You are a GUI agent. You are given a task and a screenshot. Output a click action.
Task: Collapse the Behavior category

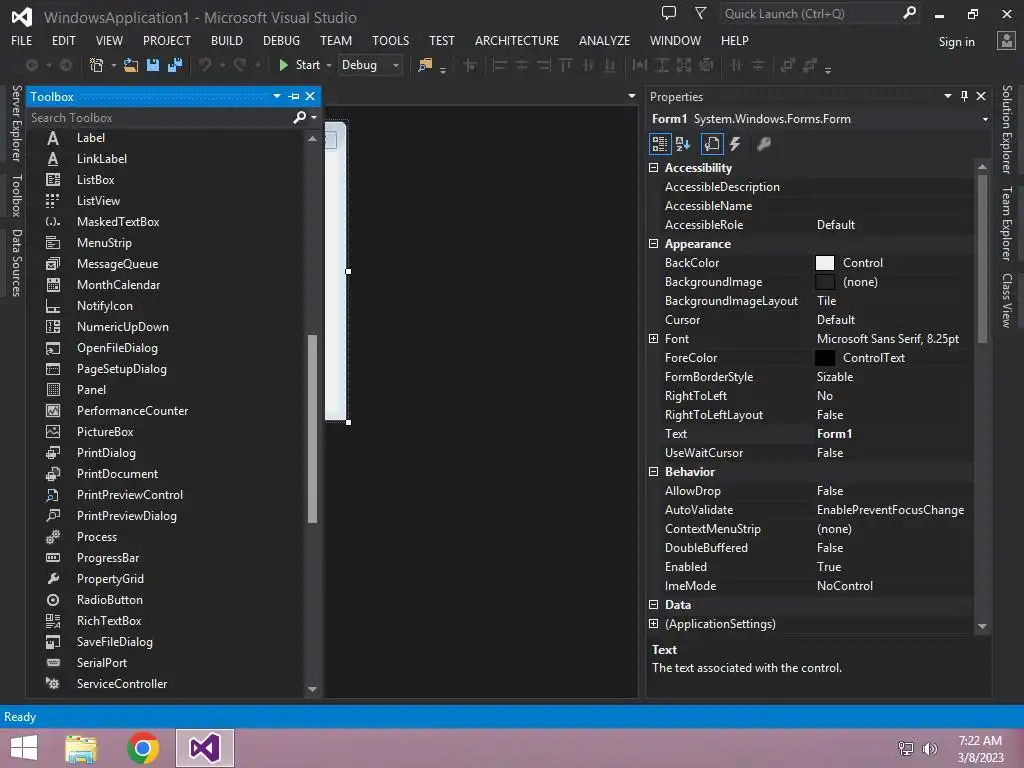(x=653, y=472)
